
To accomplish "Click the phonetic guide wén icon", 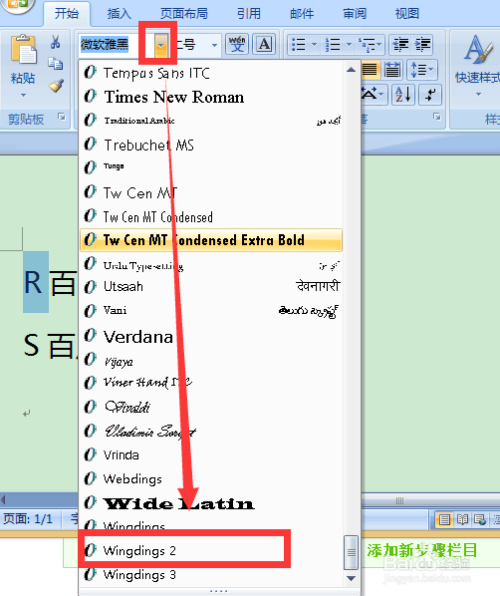I will pos(237,44).
